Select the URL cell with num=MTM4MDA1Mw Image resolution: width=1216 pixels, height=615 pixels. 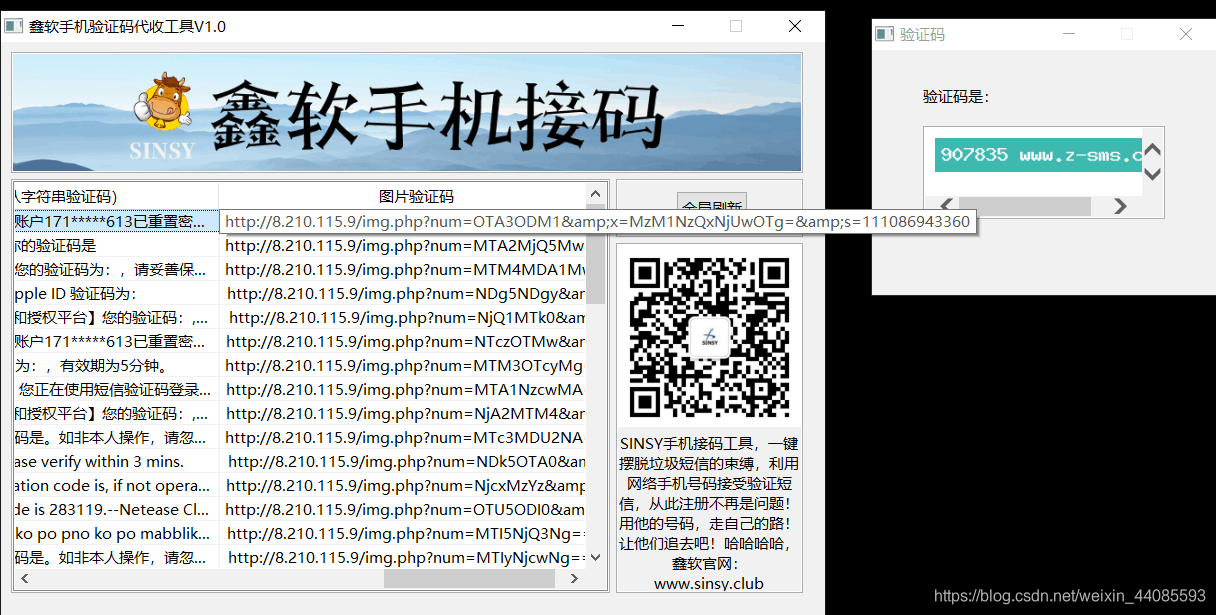click(x=402, y=269)
